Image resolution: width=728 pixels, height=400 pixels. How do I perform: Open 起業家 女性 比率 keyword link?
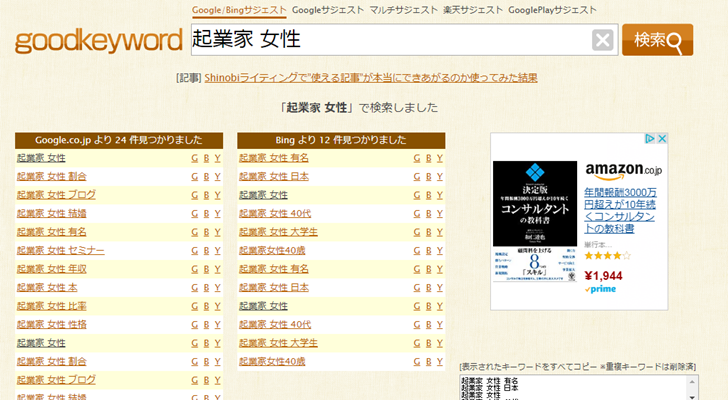[52, 306]
